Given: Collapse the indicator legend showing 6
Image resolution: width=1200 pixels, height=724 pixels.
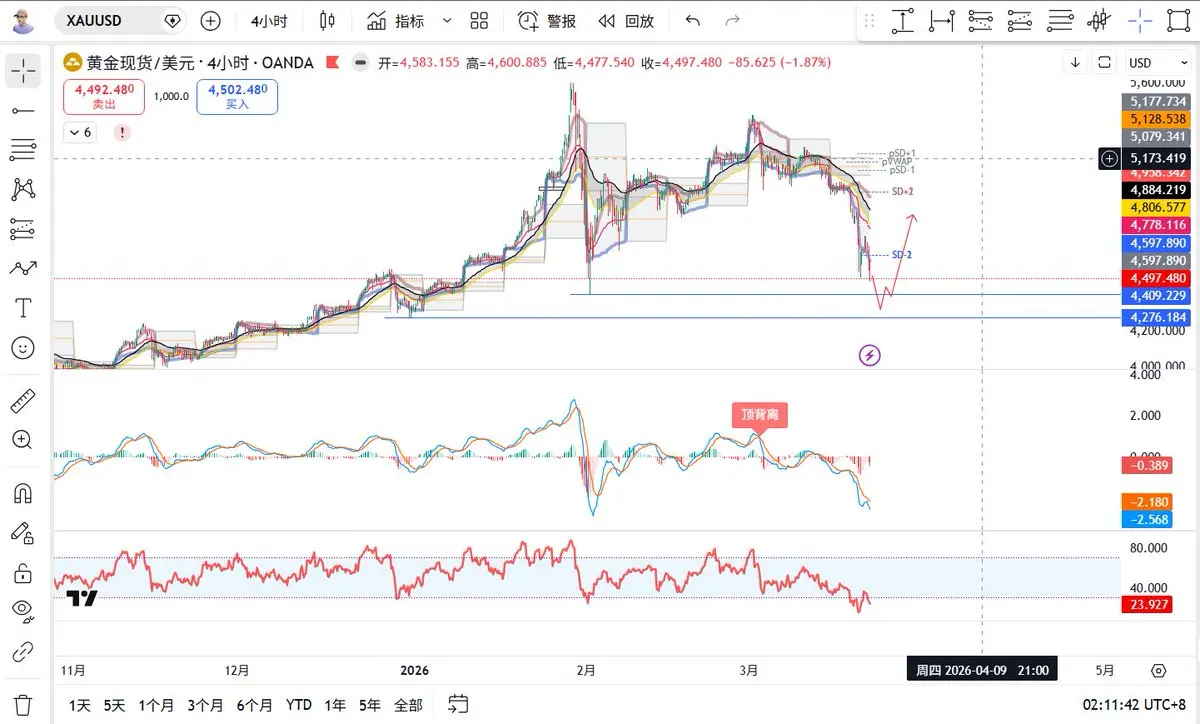Looking at the screenshot, I should pos(81,132).
